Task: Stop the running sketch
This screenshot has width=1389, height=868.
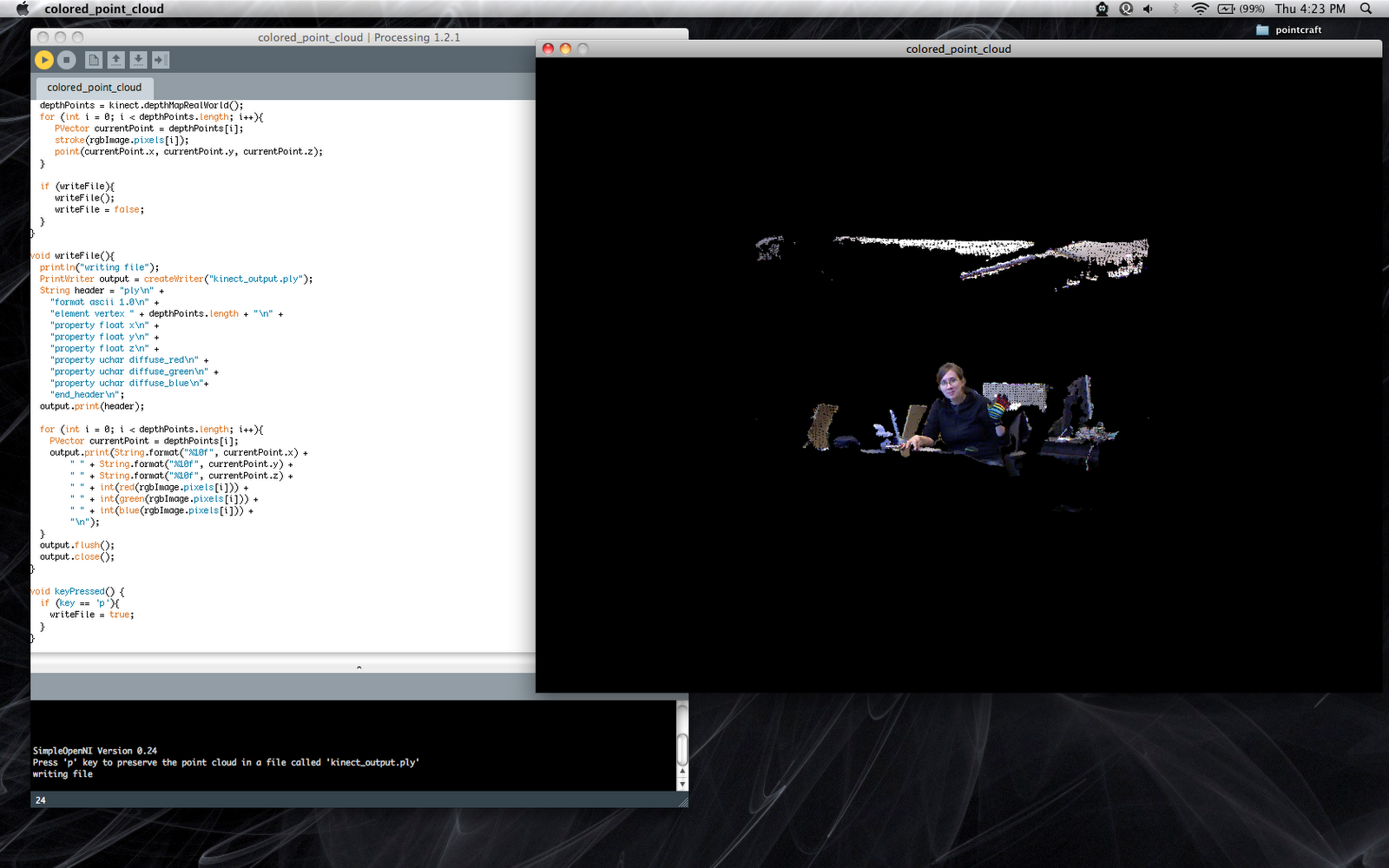Action: pos(66,60)
